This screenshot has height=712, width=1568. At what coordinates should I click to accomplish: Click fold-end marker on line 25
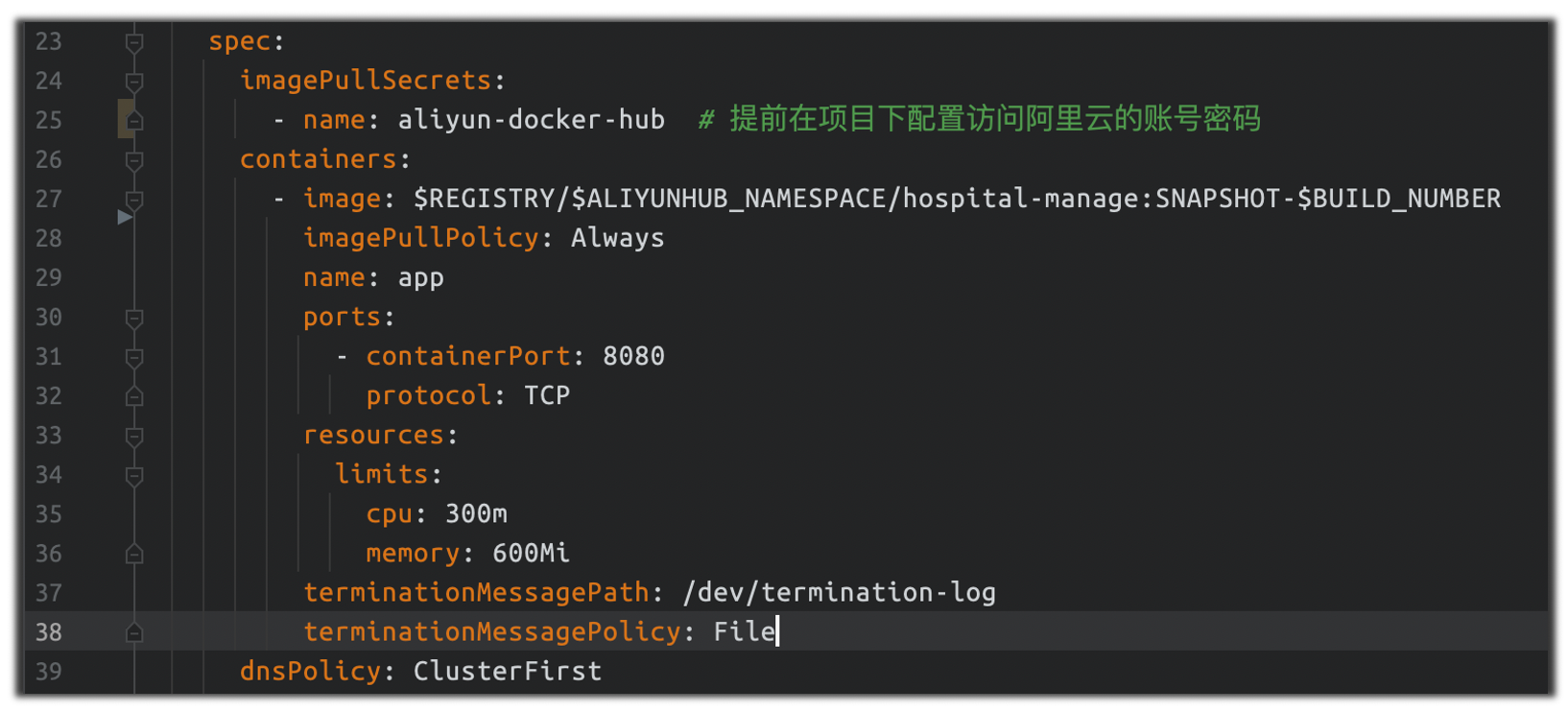[134, 121]
